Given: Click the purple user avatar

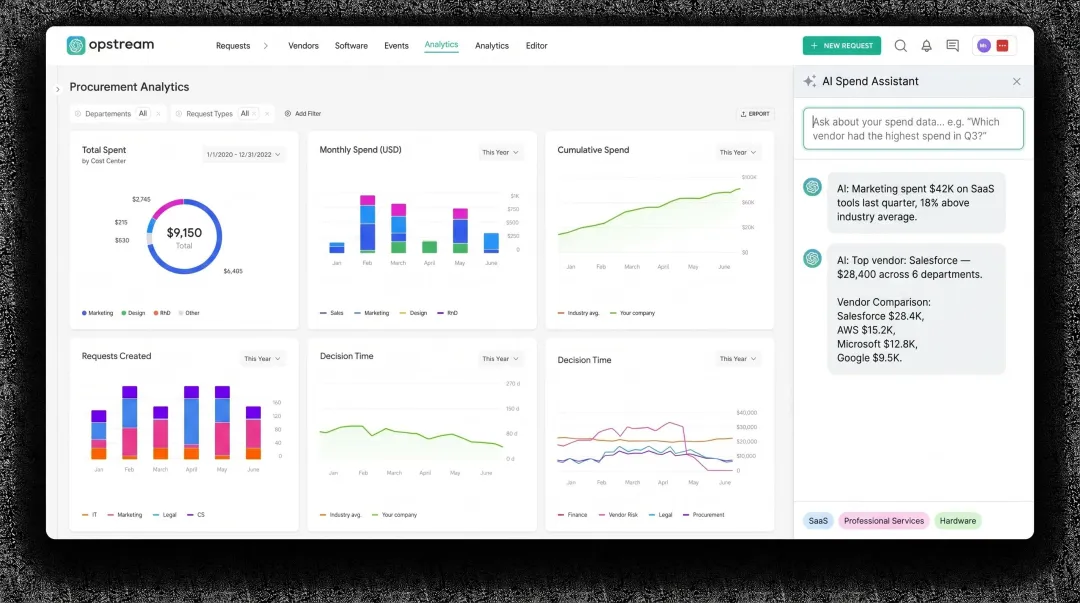Looking at the screenshot, I should (x=984, y=45).
